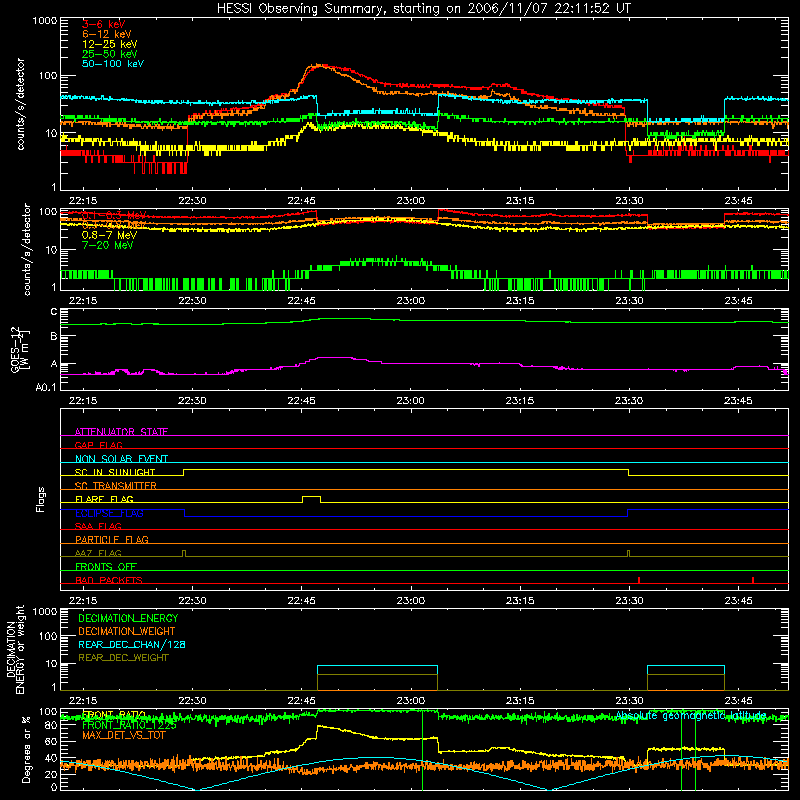Click the BAD_PACKETS red marker near 23:47

click(x=753, y=580)
